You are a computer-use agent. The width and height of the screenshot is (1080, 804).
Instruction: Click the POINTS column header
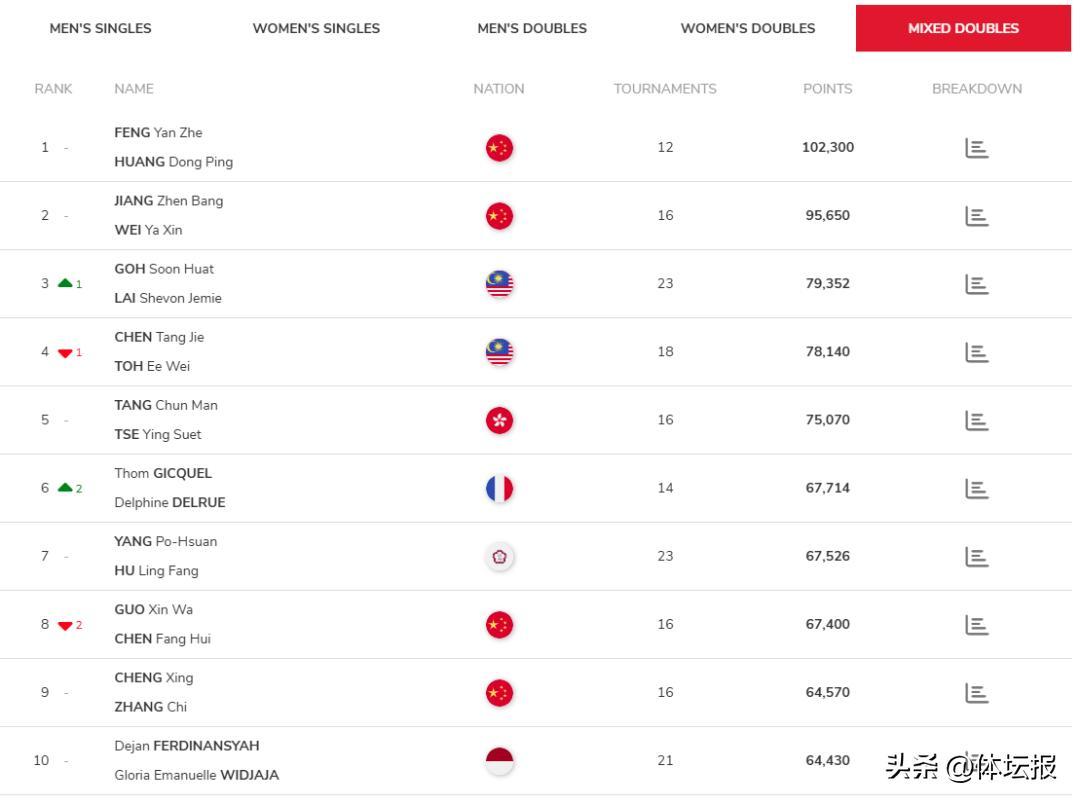point(827,89)
